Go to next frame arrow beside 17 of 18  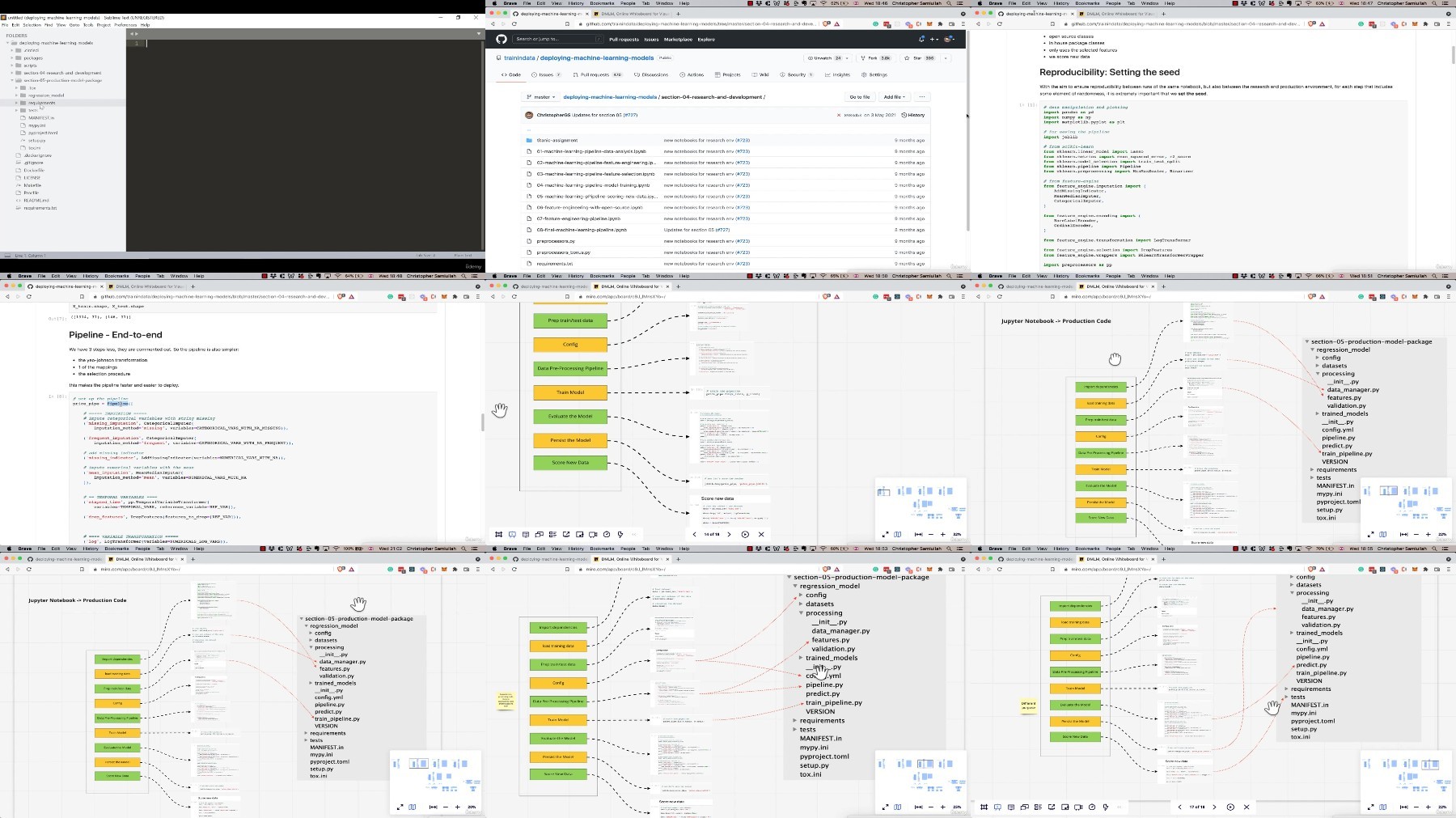1214,807
